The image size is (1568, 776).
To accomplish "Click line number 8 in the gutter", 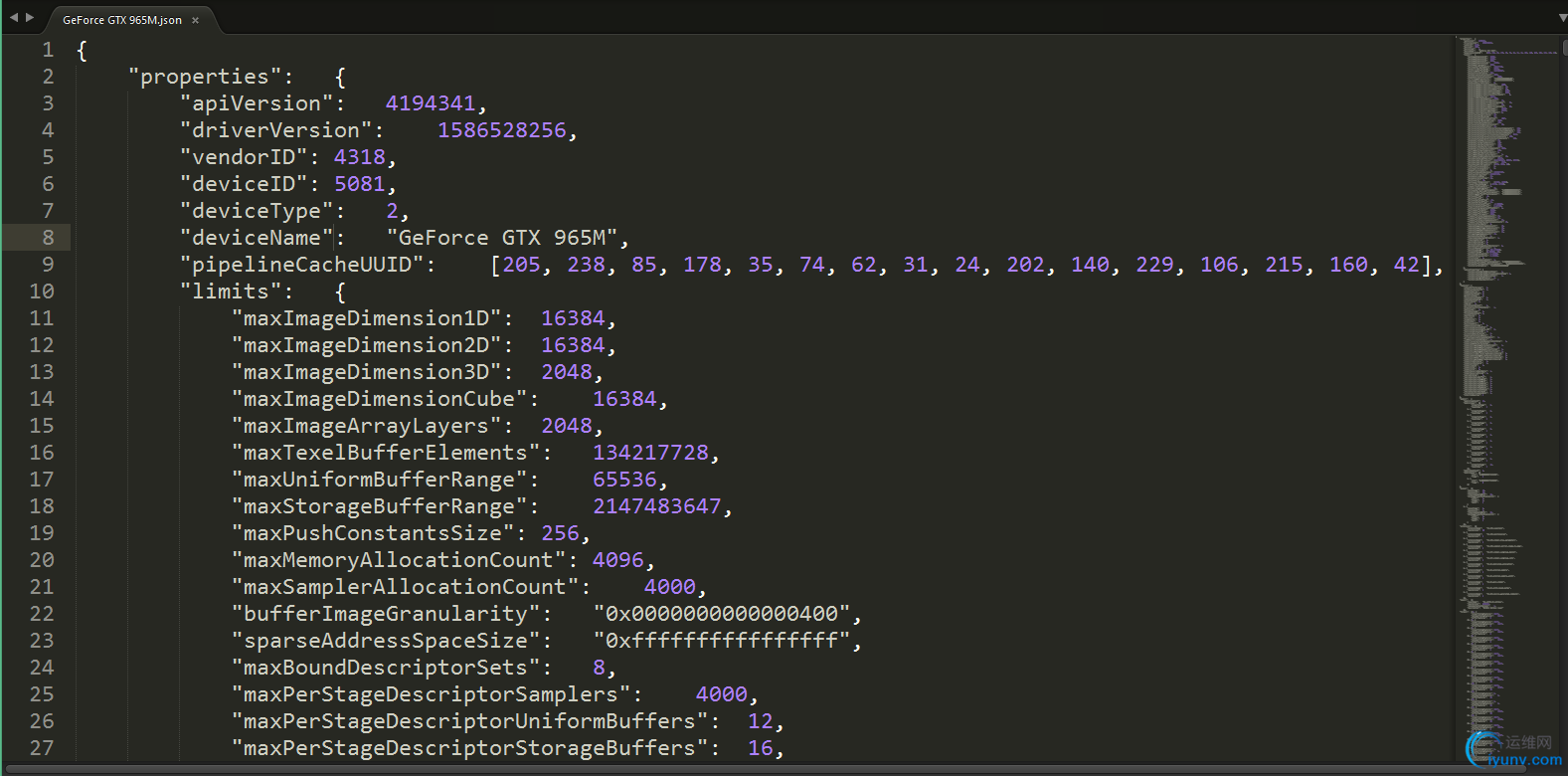I will [x=48, y=238].
